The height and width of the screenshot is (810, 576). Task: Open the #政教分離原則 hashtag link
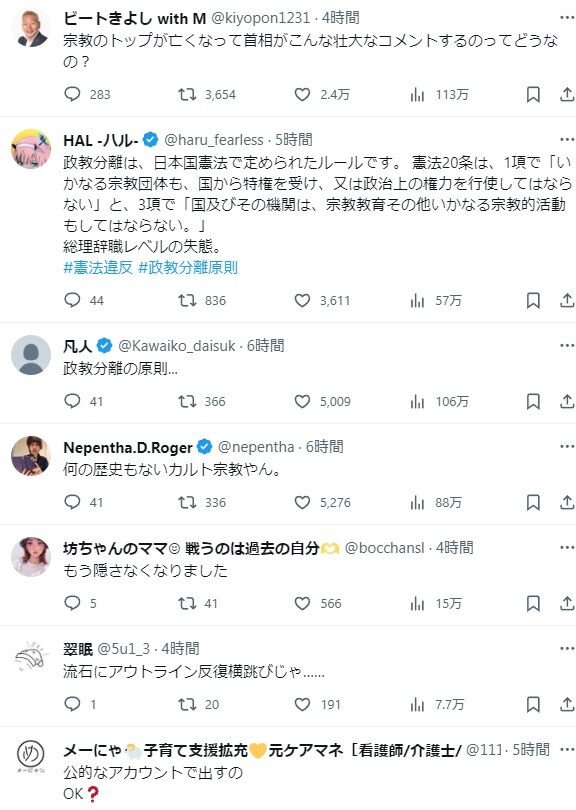188,268
